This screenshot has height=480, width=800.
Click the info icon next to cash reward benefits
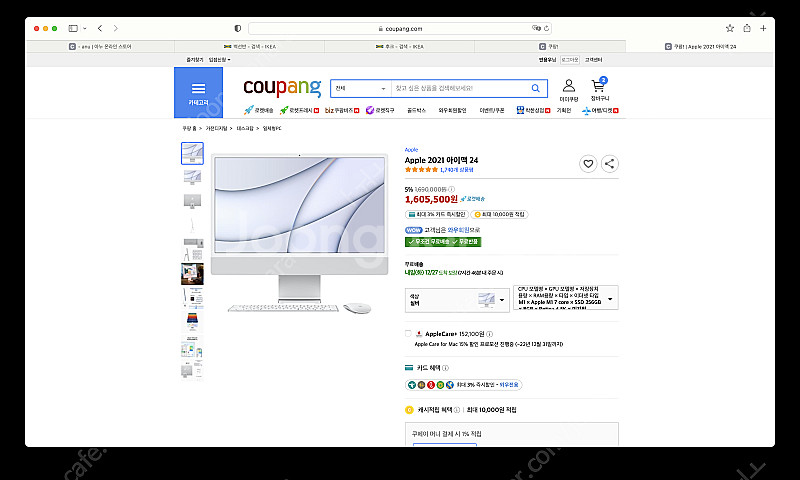pyautogui.click(x=457, y=410)
